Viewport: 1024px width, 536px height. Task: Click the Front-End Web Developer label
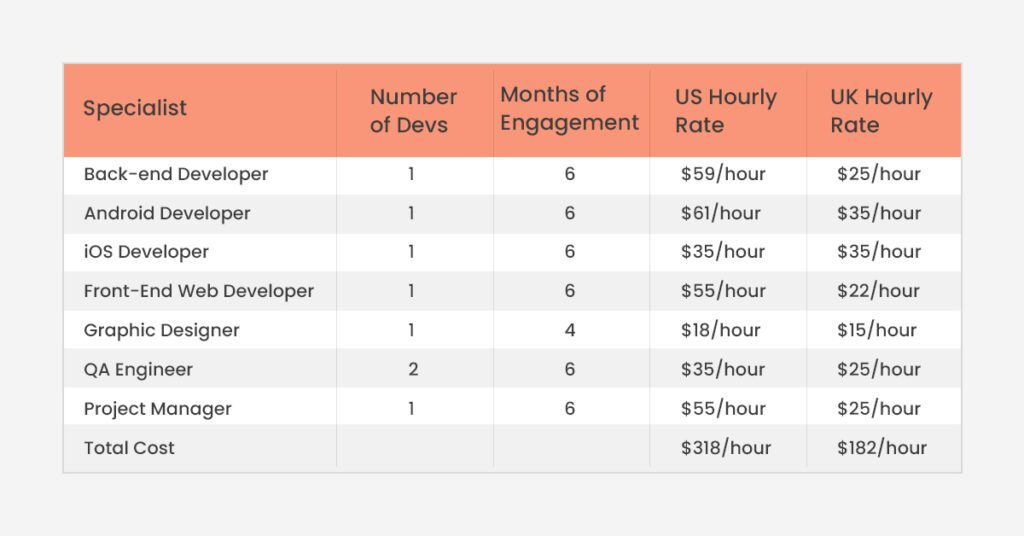[x=199, y=291]
